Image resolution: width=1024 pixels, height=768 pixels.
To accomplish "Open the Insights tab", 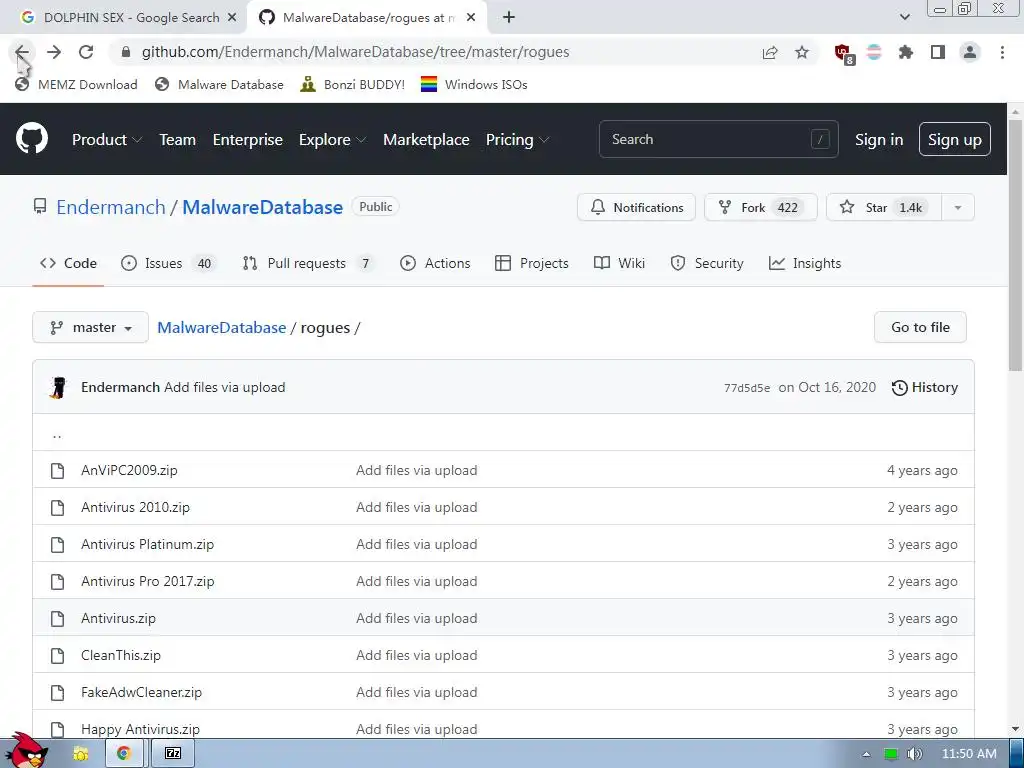I will 805,263.
